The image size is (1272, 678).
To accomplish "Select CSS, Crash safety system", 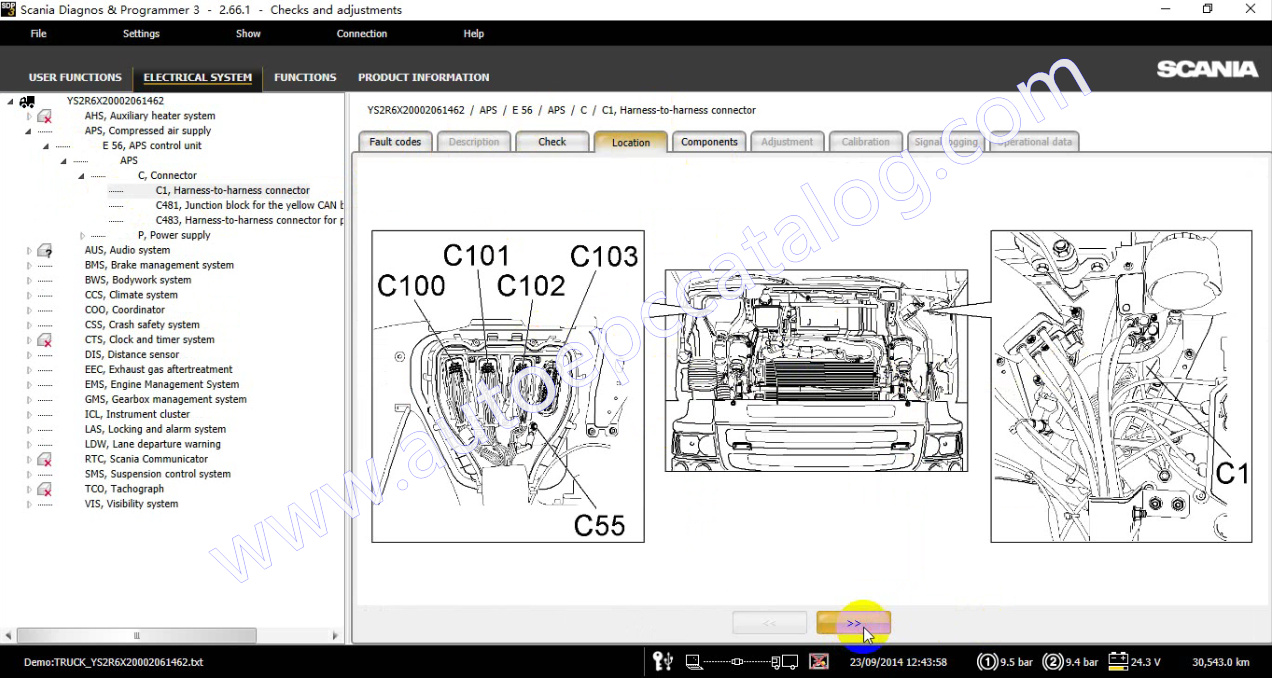I will click(x=141, y=325).
